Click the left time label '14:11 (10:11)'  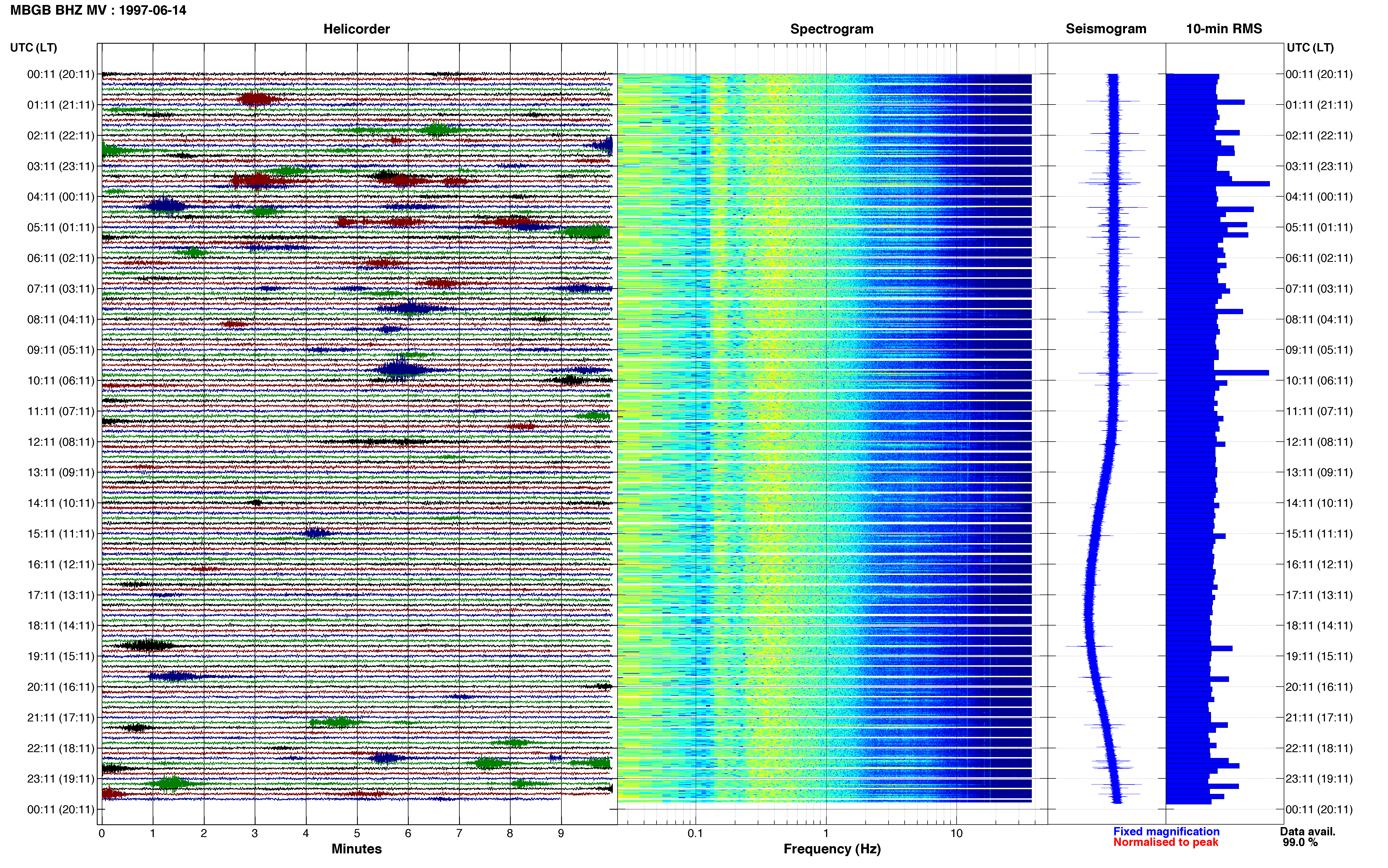(61, 504)
